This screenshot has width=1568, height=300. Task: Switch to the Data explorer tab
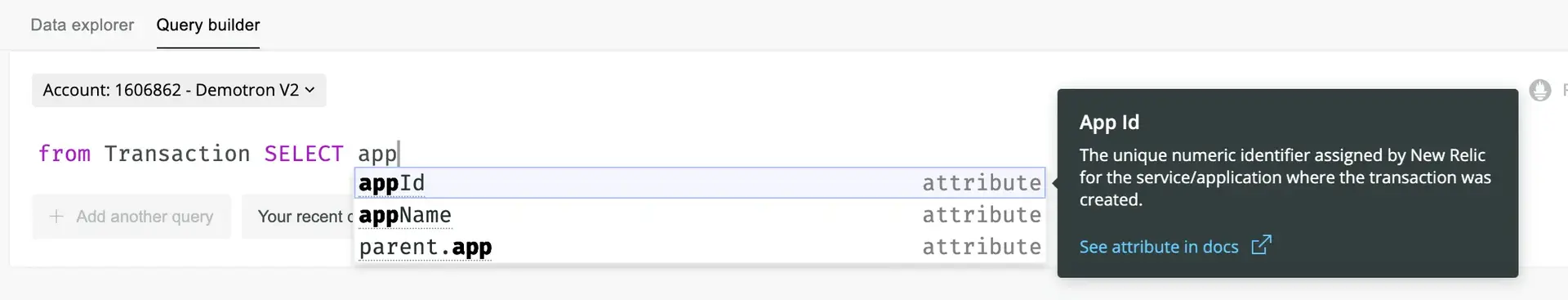(82, 25)
